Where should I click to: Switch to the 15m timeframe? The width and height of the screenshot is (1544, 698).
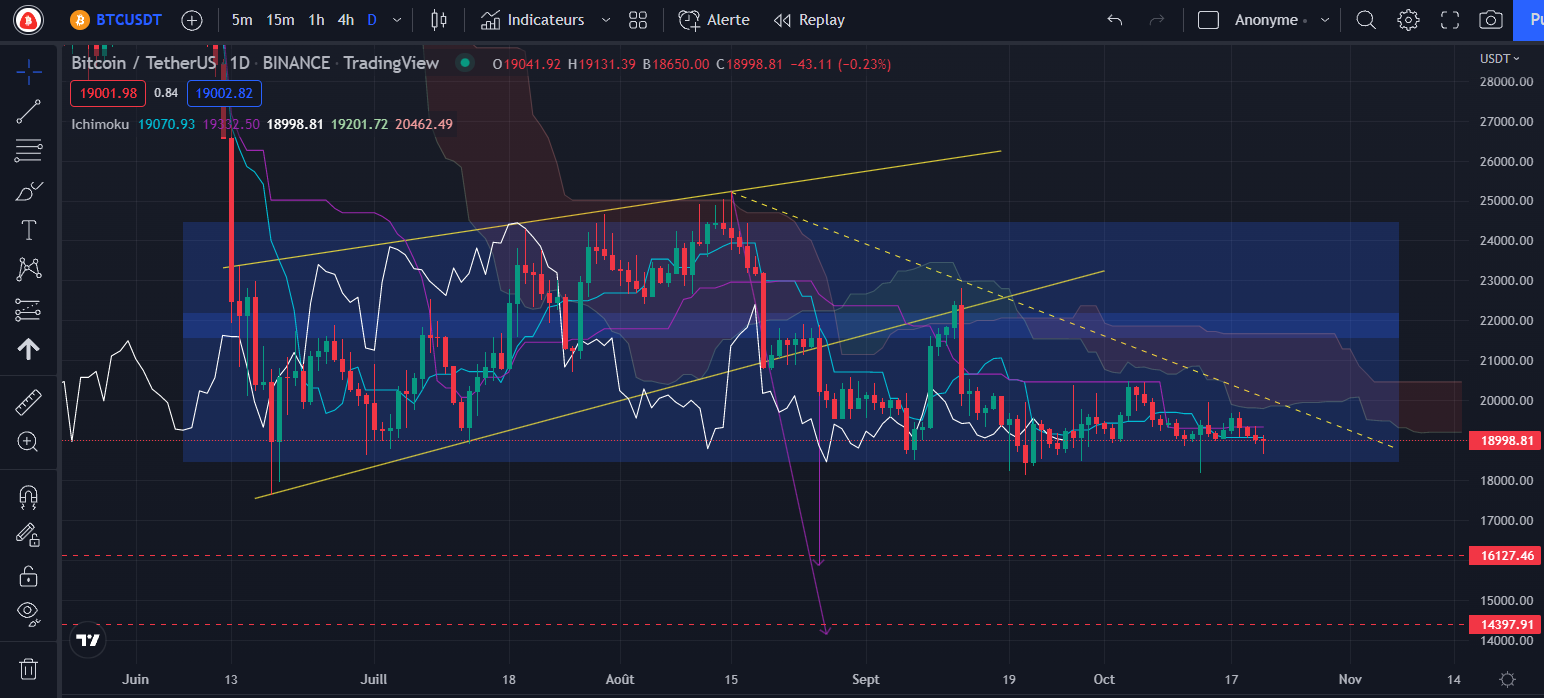click(x=279, y=19)
